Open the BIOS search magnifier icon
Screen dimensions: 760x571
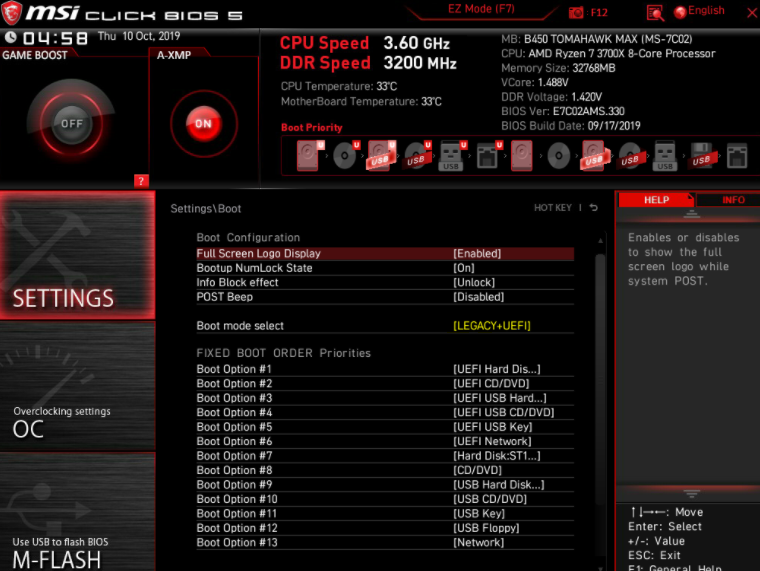(x=655, y=13)
